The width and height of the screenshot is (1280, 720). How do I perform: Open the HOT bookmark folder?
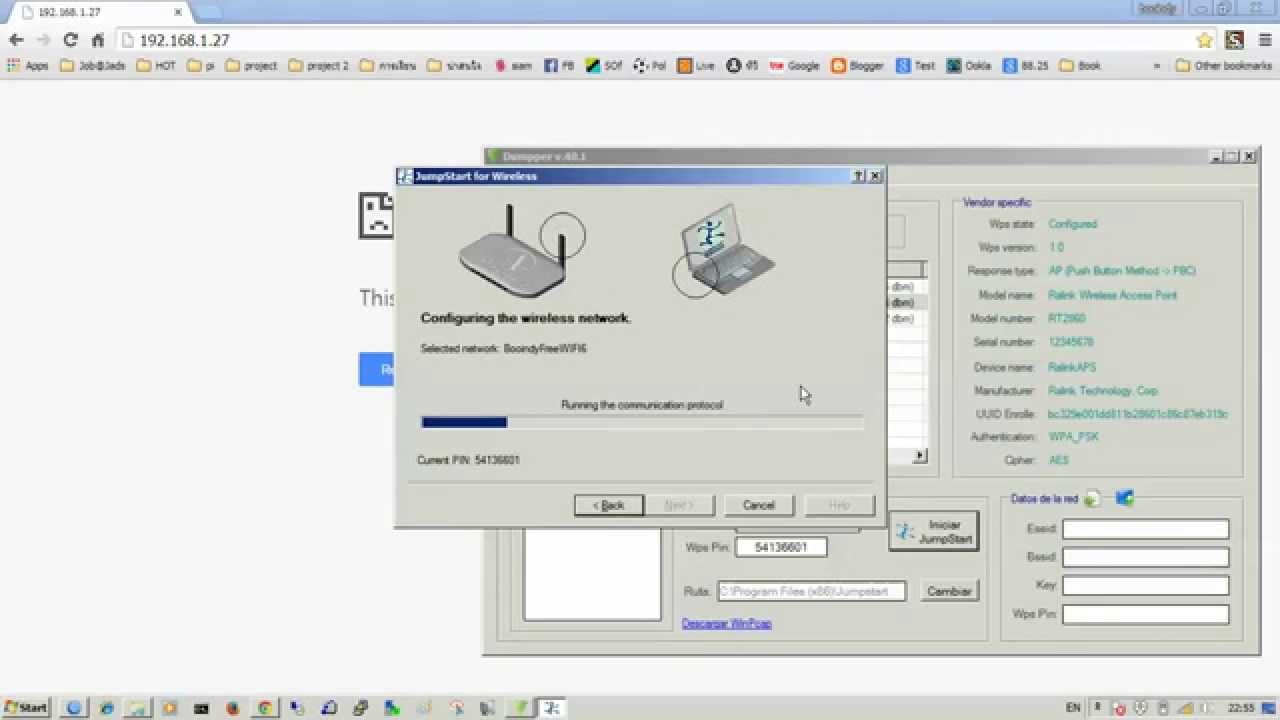pos(156,66)
